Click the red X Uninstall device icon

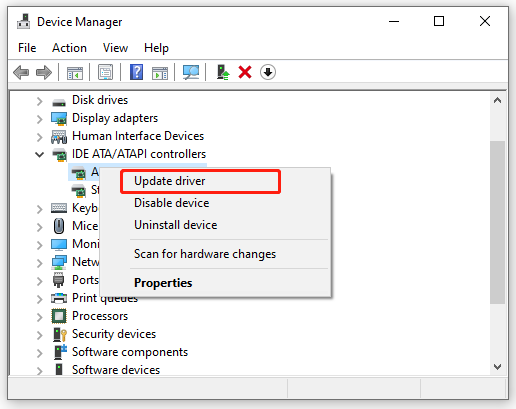coord(245,72)
